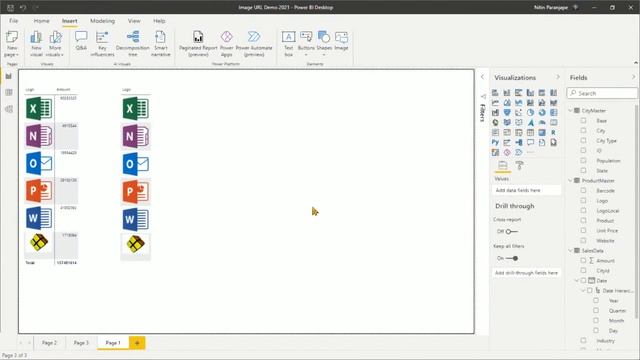Screen dimensions: 640x360
Task: Open the File menu
Action: 13,21
